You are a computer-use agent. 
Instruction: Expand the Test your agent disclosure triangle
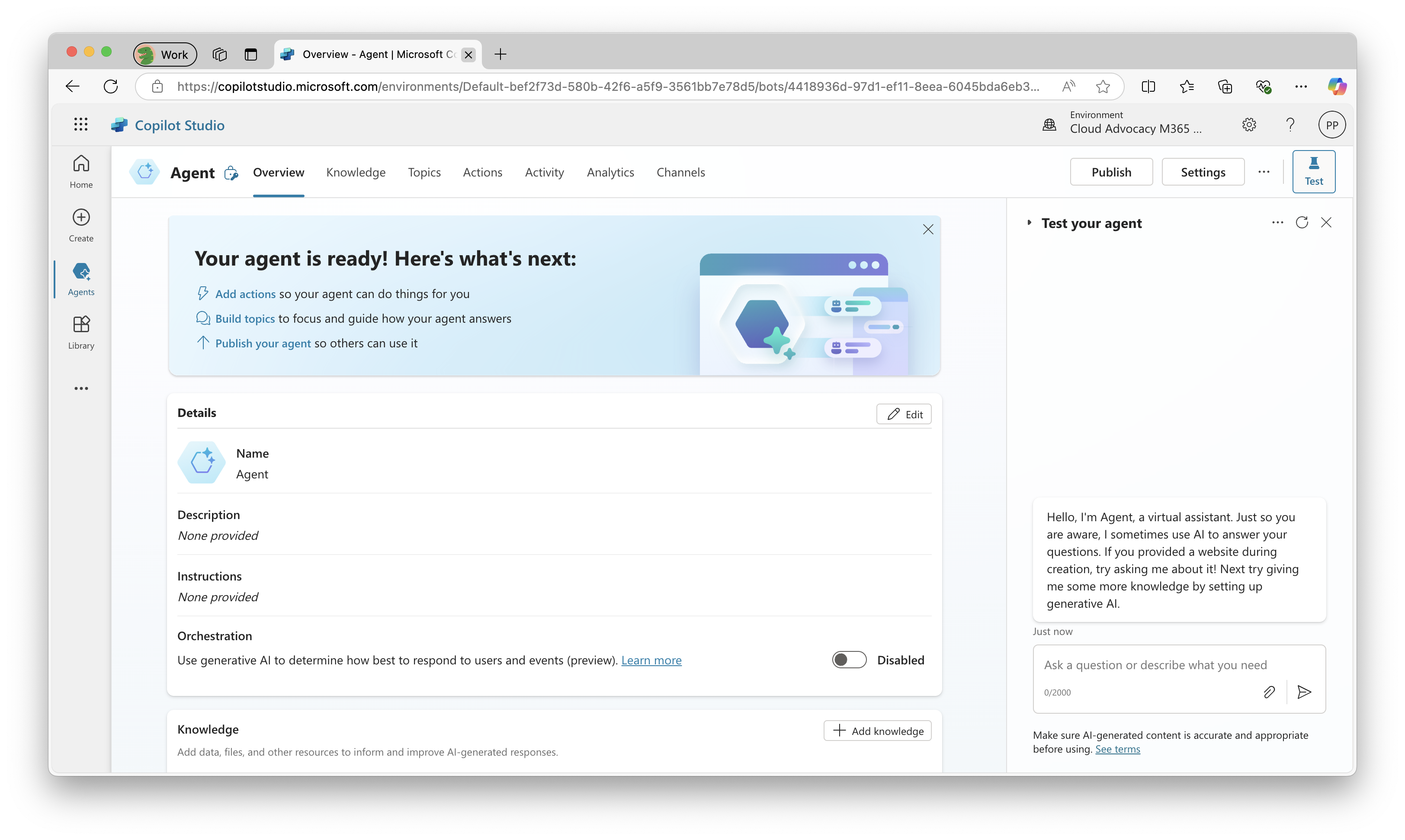coord(1029,223)
